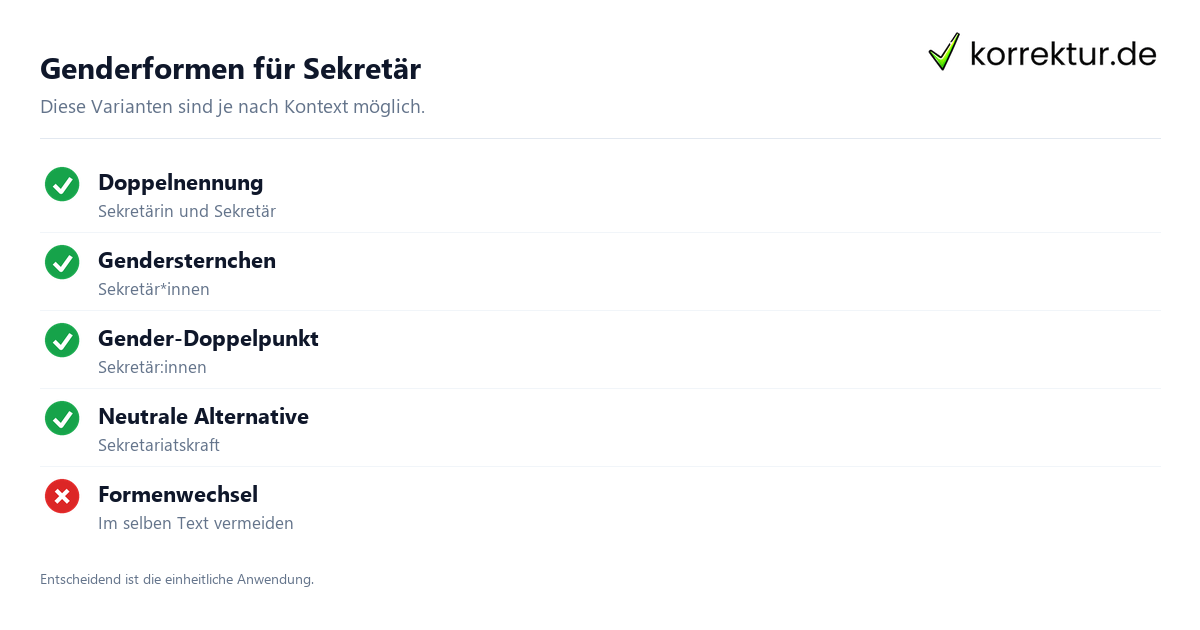The height and width of the screenshot is (630, 1200).
Task: Select the Gendersternchen heading
Action: [187, 260]
